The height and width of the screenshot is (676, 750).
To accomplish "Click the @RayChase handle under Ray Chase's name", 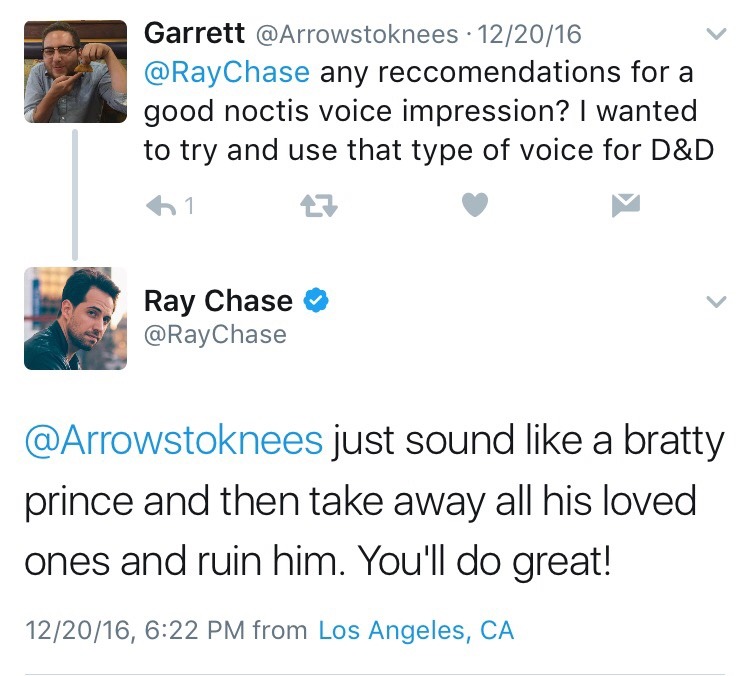I will pos(215,334).
